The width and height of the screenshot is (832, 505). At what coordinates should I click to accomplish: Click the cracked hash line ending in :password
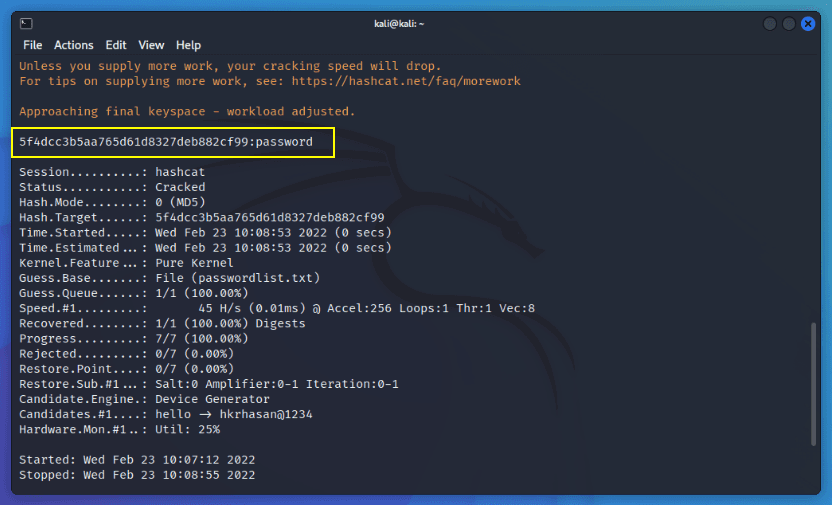166,142
